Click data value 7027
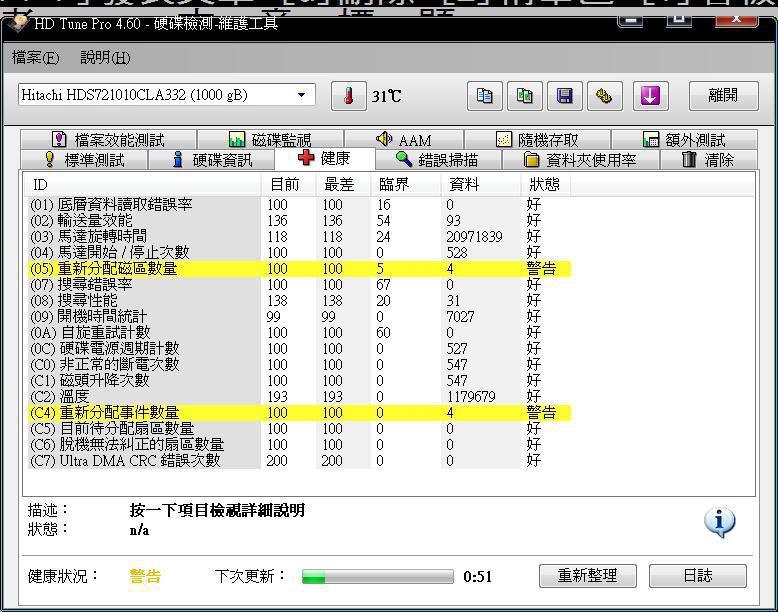Screen dimensions: 778x612 460,317
